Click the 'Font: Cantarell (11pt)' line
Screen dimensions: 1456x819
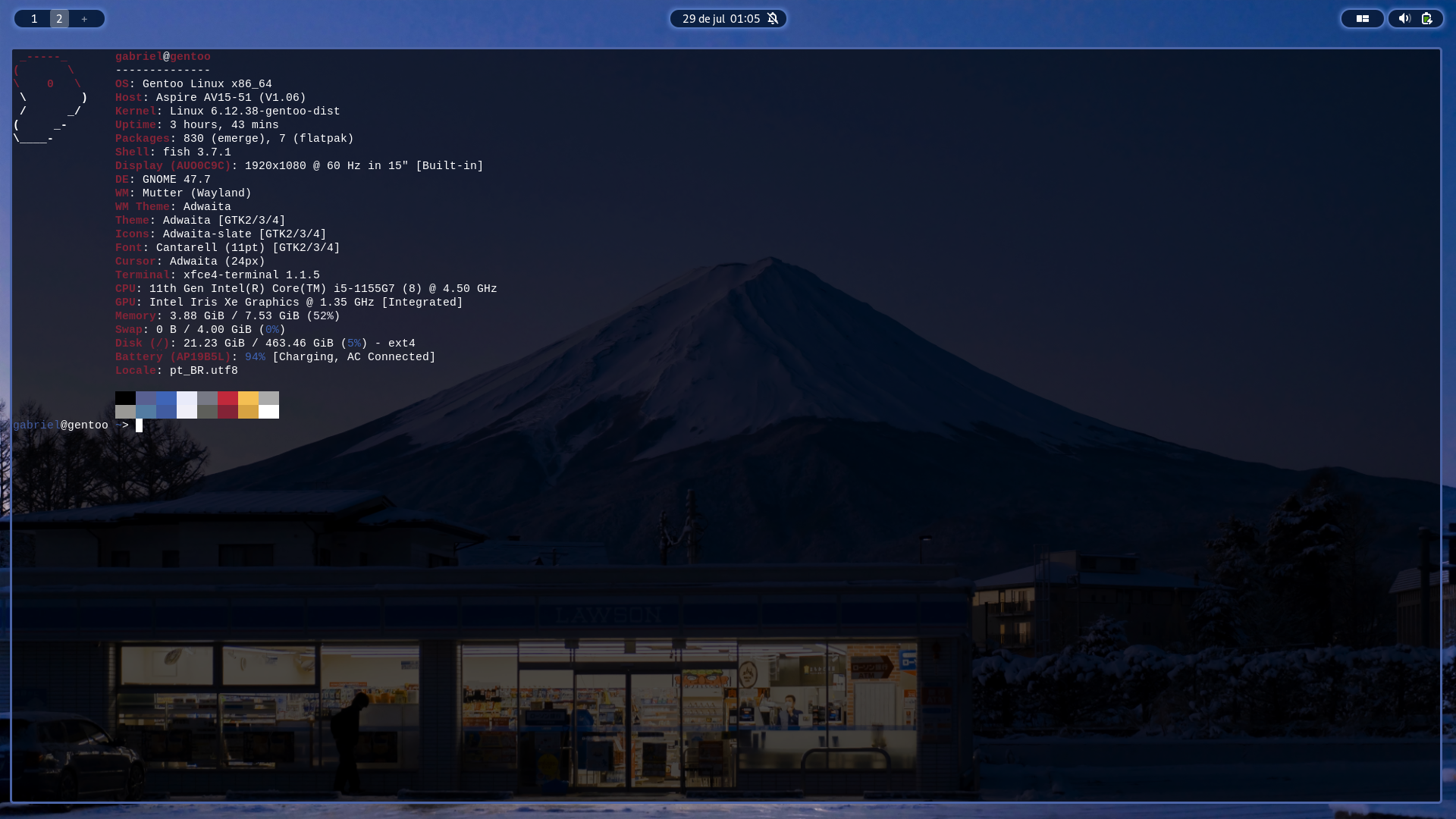click(x=227, y=248)
